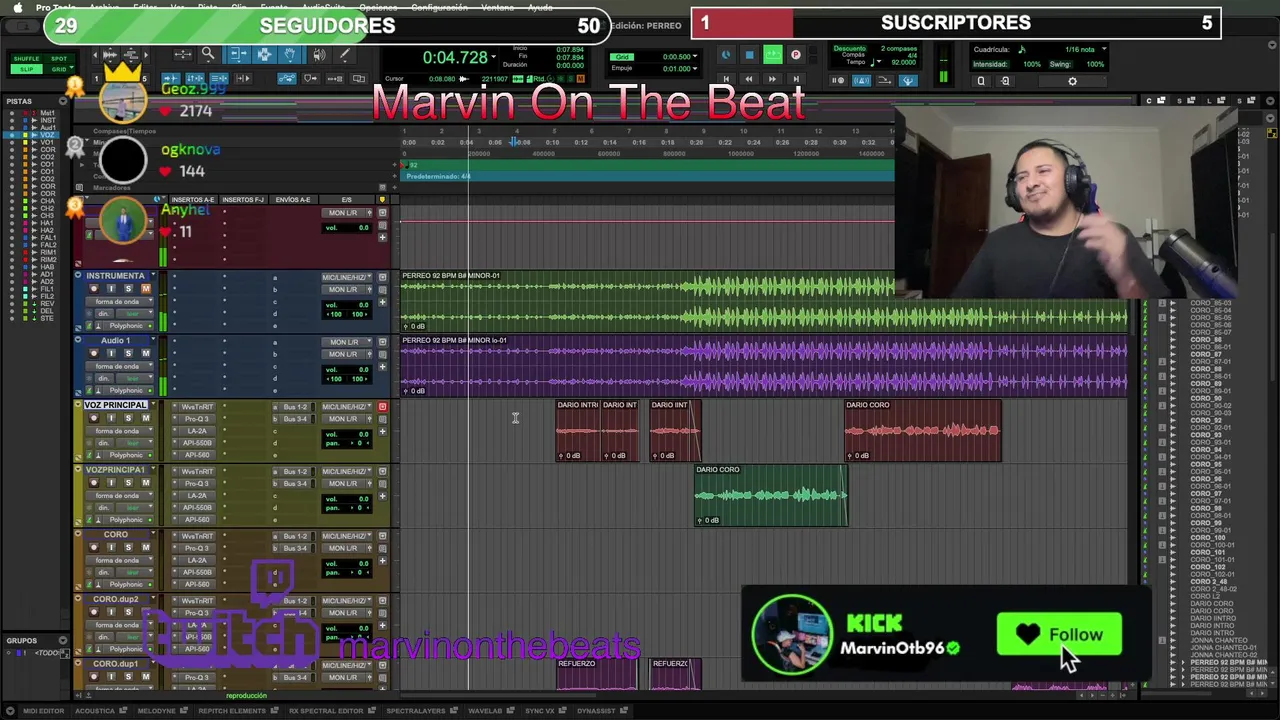
Task: Open the gear settings icon in toolbar
Action: pyautogui.click(x=1072, y=81)
